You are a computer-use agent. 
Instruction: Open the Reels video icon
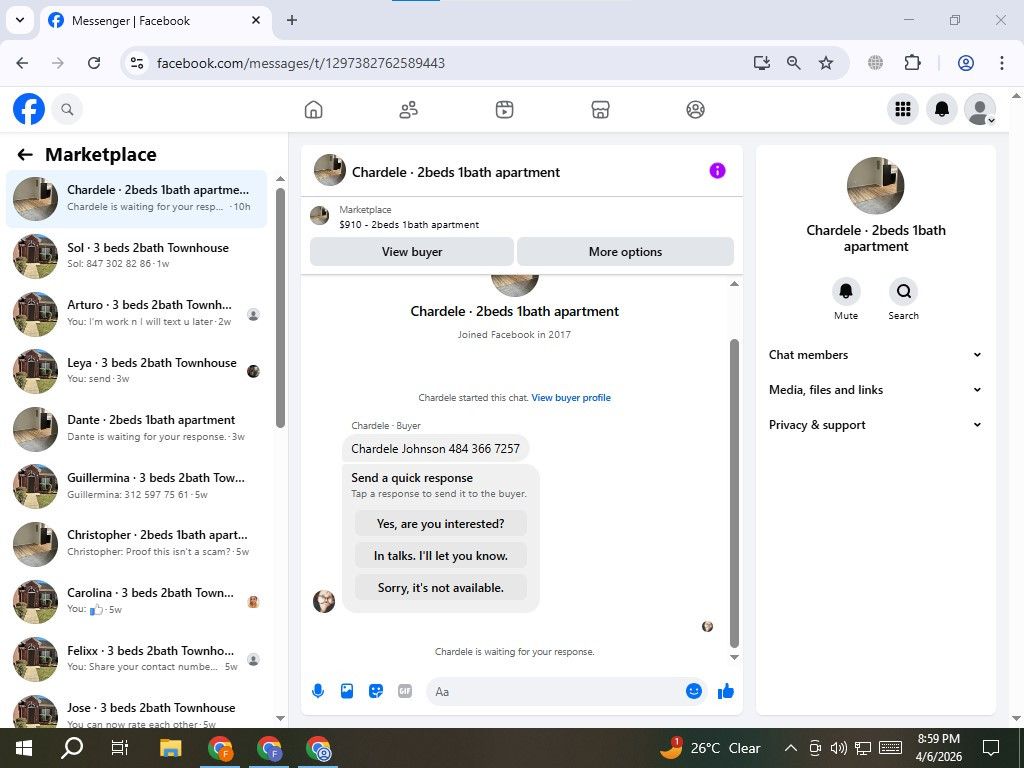click(x=504, y=110)
